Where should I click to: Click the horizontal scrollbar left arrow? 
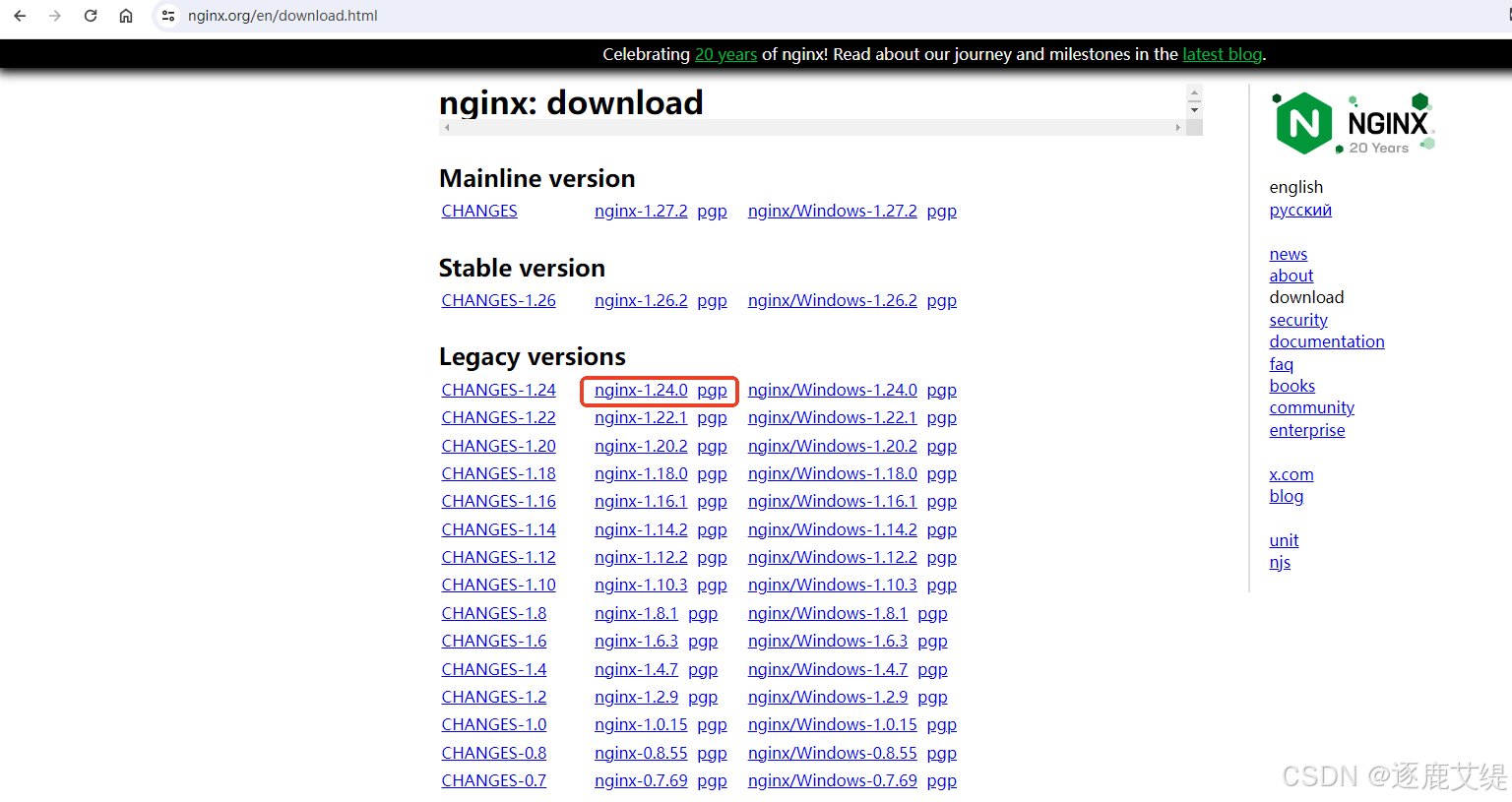[x=447, y=127]
